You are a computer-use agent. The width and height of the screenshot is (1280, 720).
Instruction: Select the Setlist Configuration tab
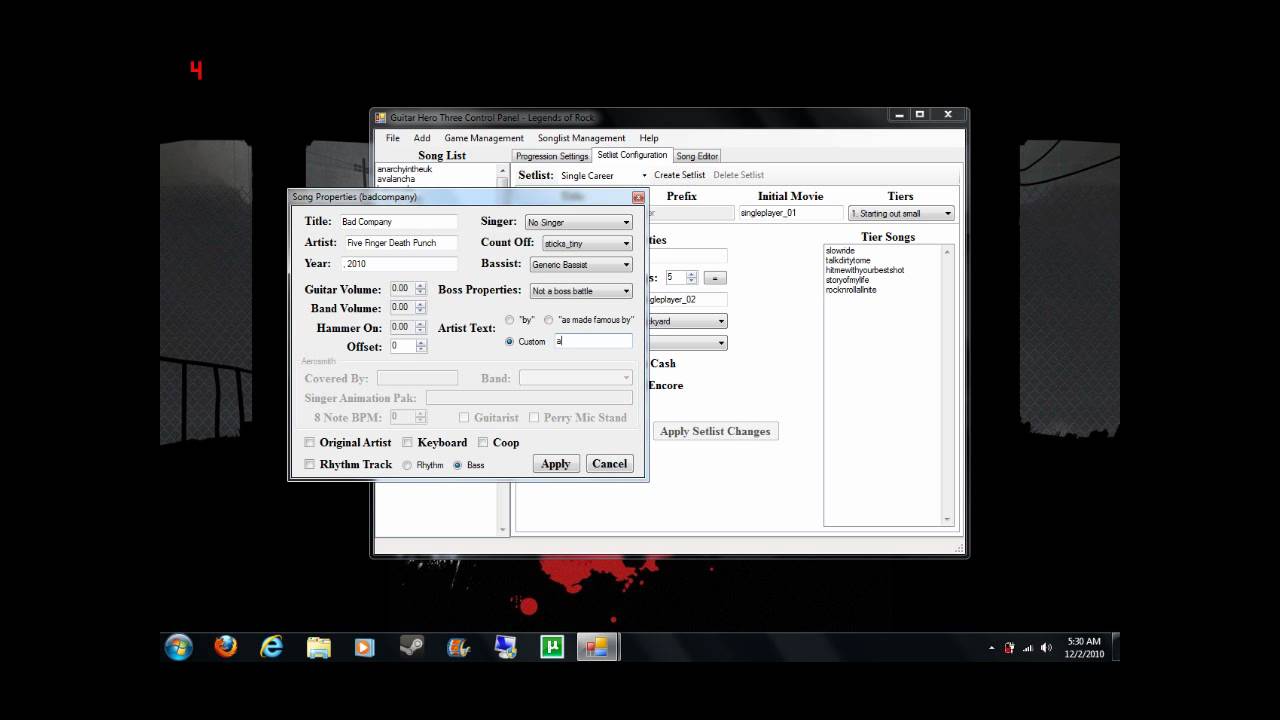(x=632, y=155)
